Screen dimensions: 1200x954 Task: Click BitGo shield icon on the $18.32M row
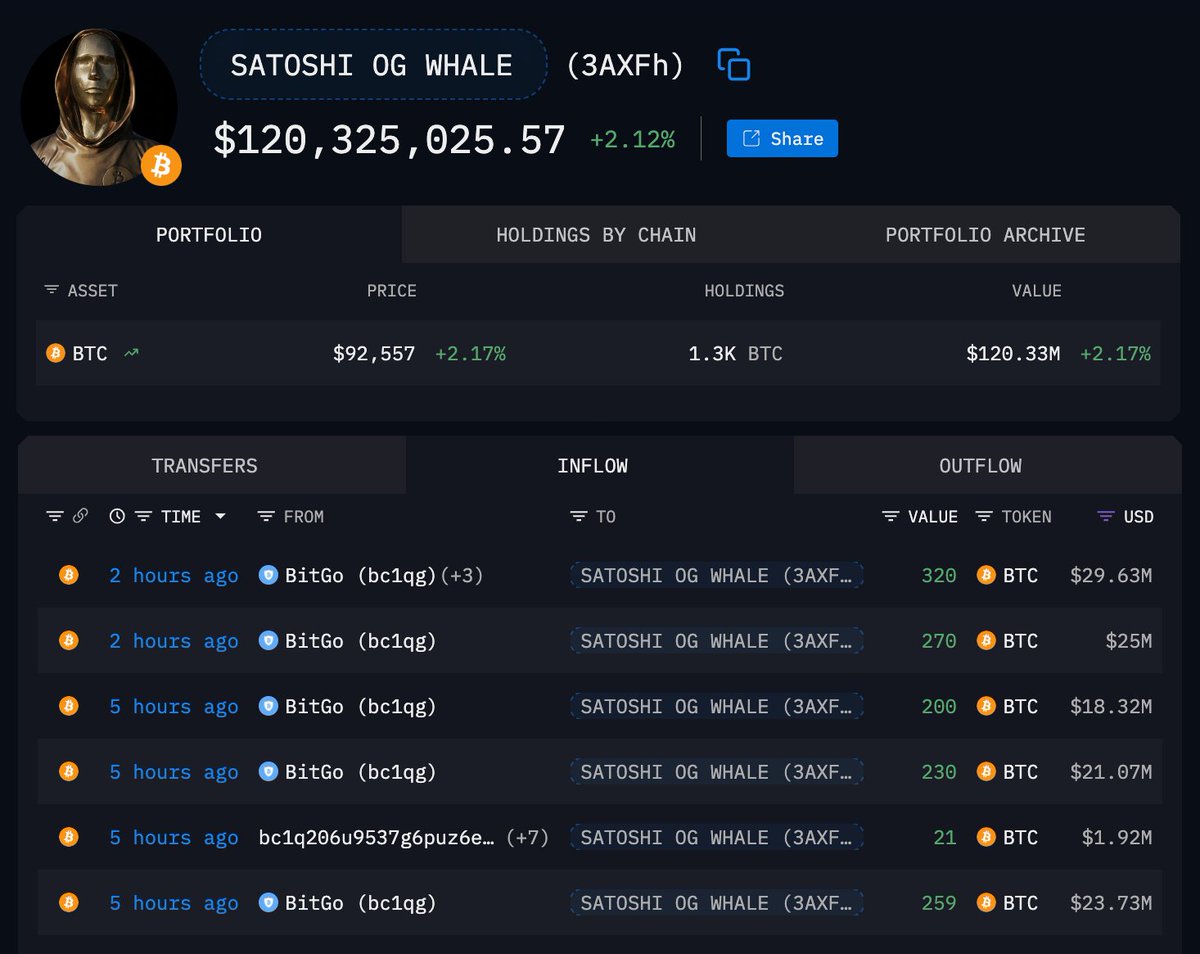pos(268,706)
